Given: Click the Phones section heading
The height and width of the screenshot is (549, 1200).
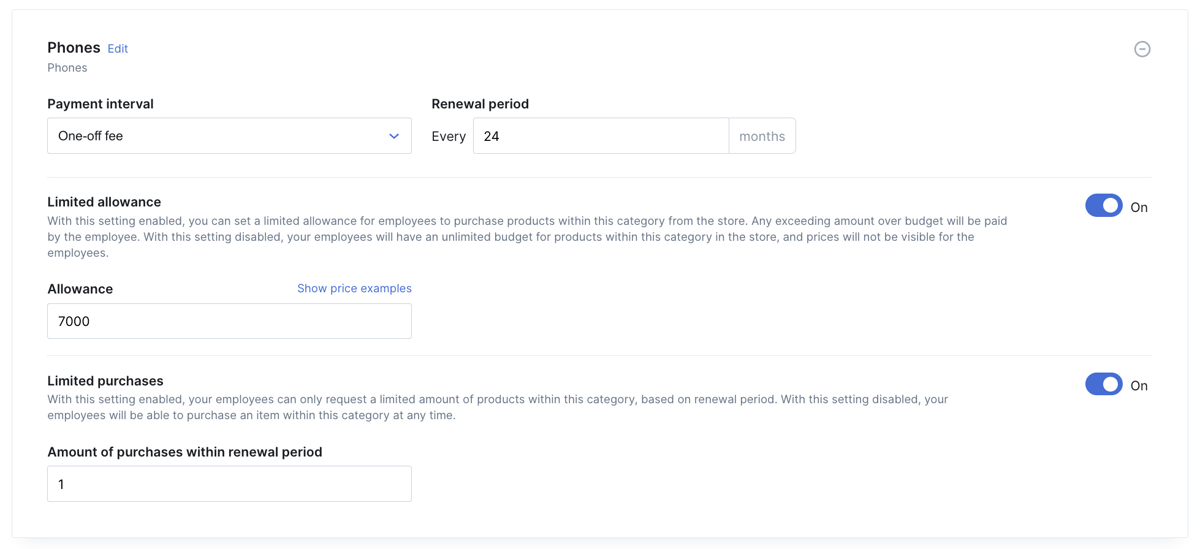Looking at the screenshot, I should coord(74,47).
